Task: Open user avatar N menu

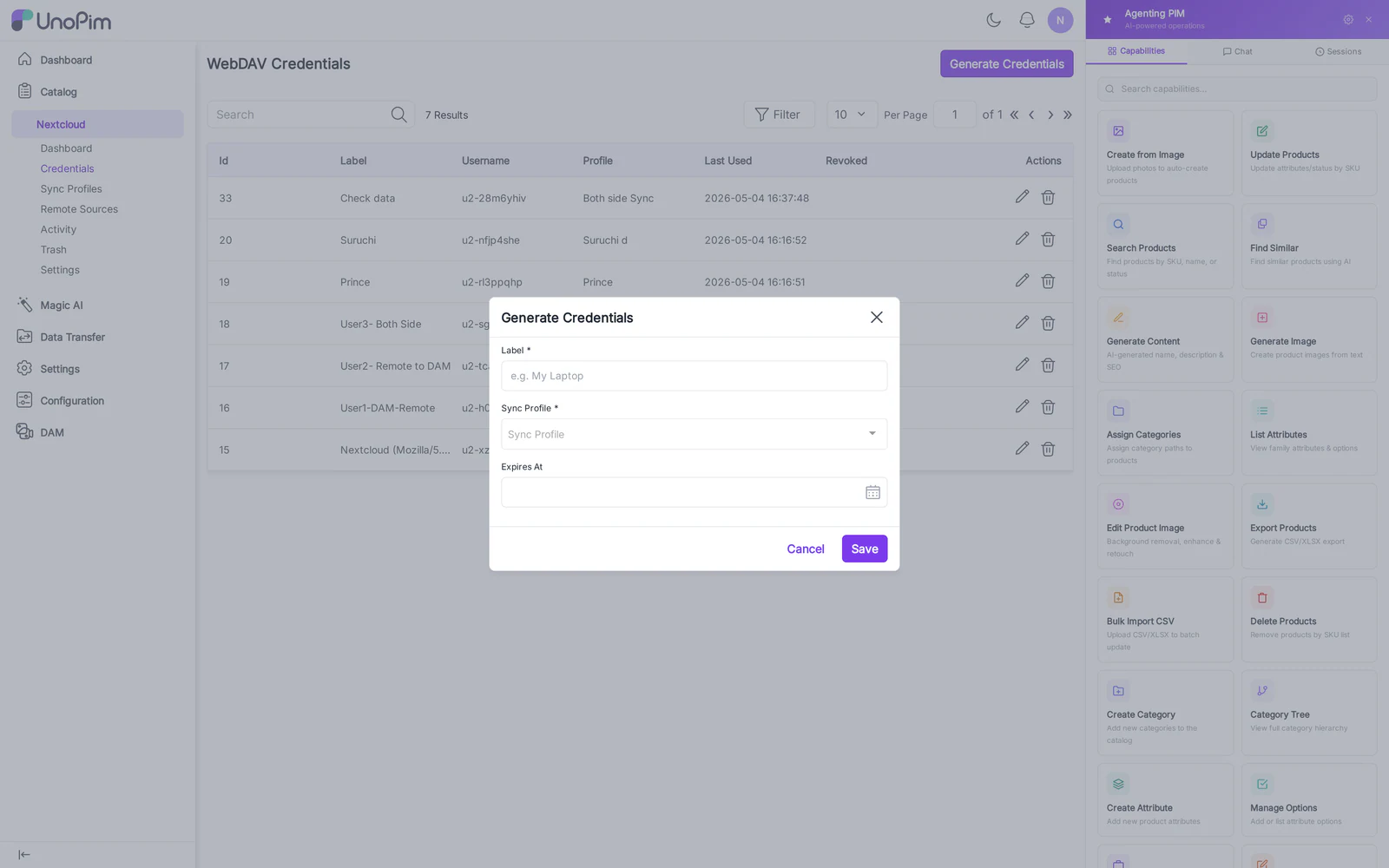Action: click(x=1060, y=20)
